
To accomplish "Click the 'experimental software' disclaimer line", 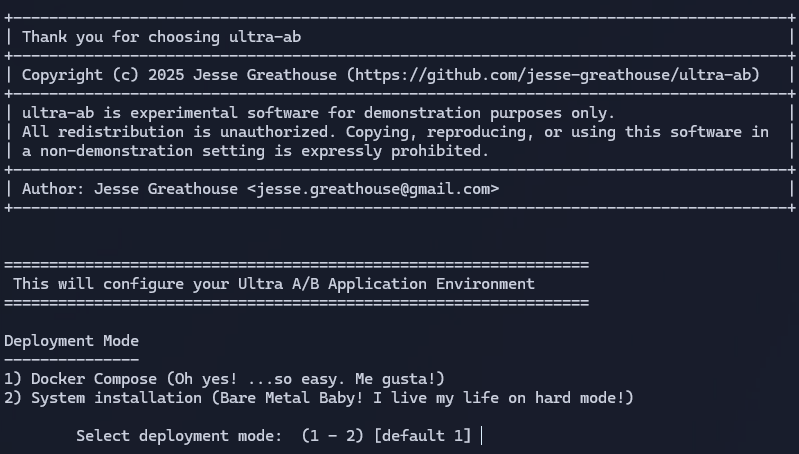I will coord(318,113).
